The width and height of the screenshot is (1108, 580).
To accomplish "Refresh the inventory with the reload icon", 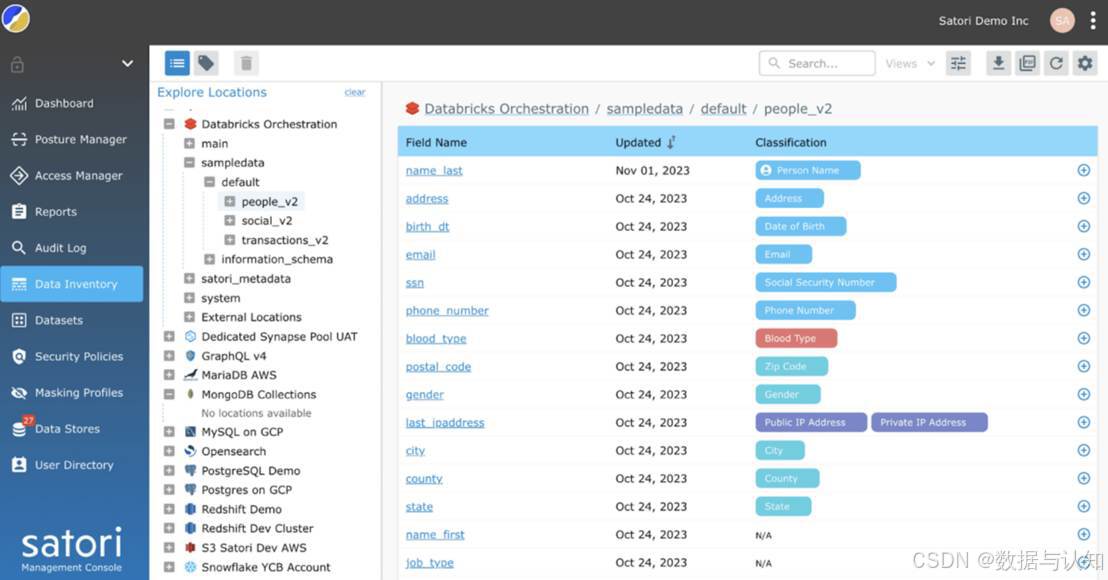I will [x=1056, y=64].
